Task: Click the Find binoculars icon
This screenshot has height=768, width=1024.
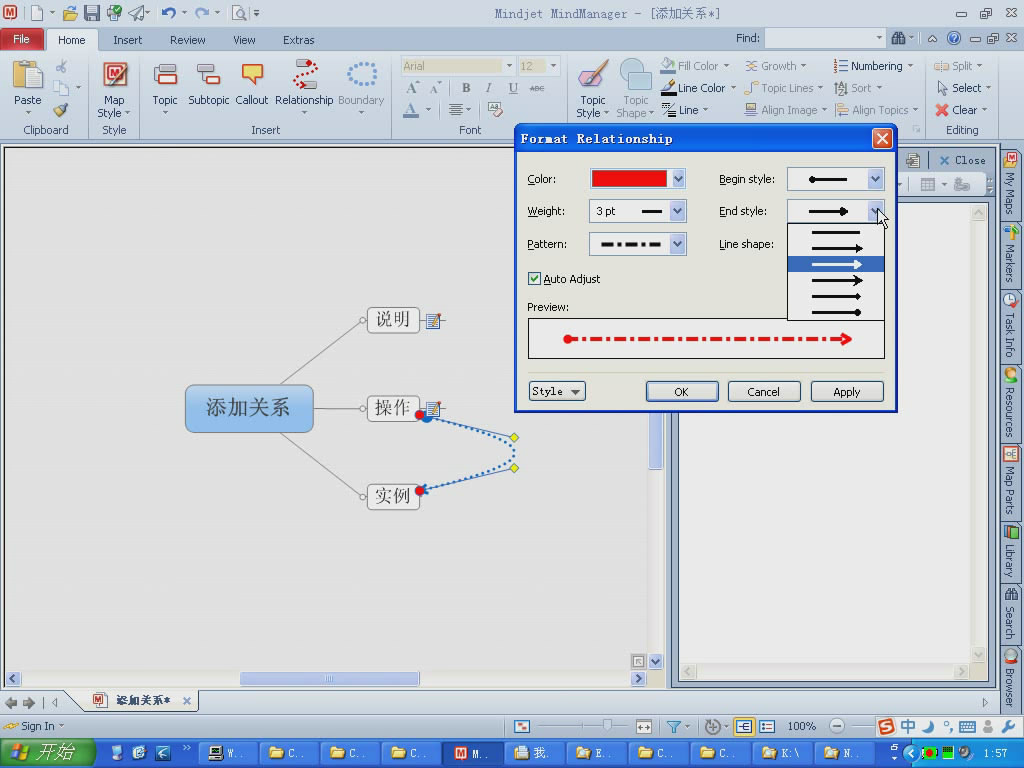Action: point(899,39)
